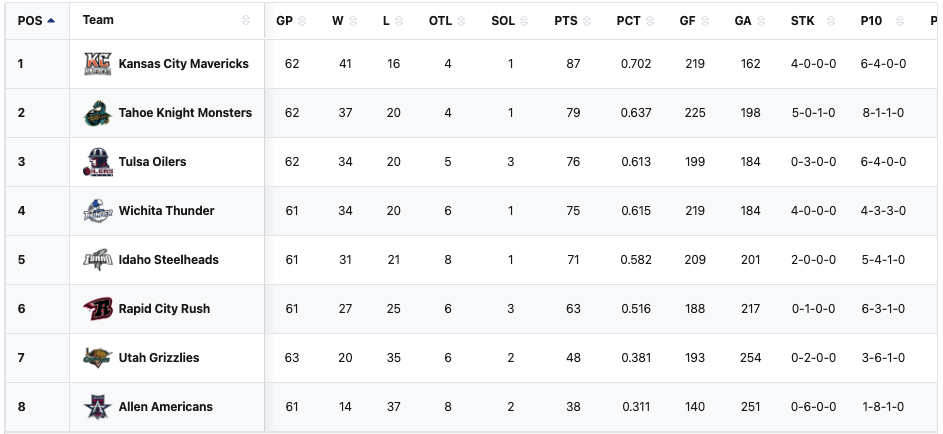943x434 pixels.
Task: Click the Utah Grizzlies team logo
Action: 98,358
